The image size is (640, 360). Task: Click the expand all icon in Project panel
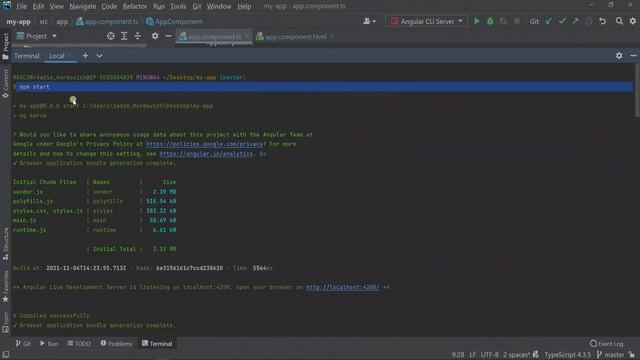click(124, 36)
